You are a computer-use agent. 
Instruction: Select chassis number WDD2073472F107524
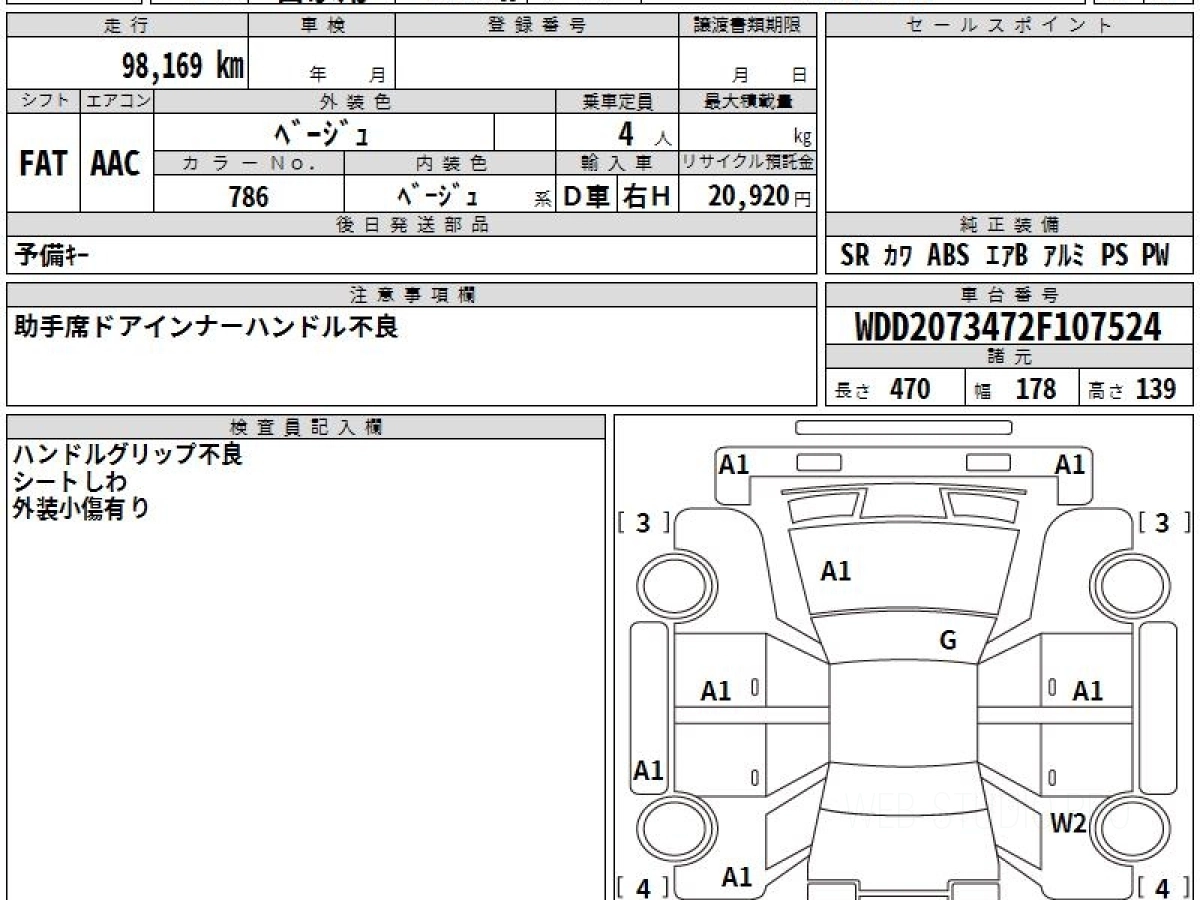click(1009, 326)
